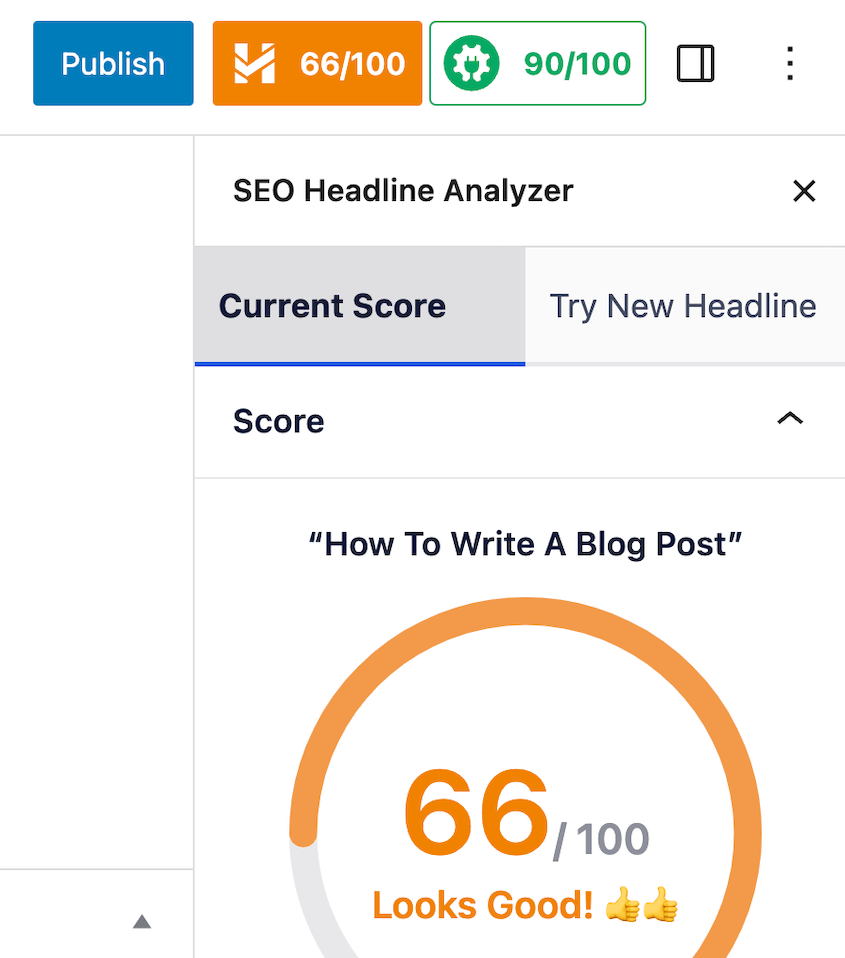The height and width of the screenshot is (958, 845).
Task: Click the green gear icon in the score badge
Action: pos(469,62)
